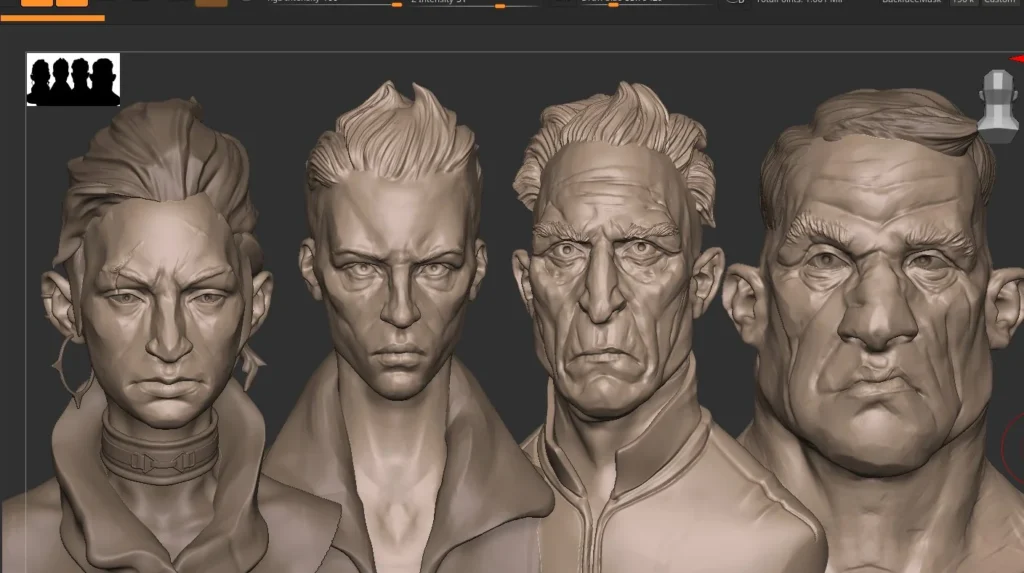Click the brown color swatch in the top bar
Viewport: 1024px width, 573px height.
pos(212,3)
